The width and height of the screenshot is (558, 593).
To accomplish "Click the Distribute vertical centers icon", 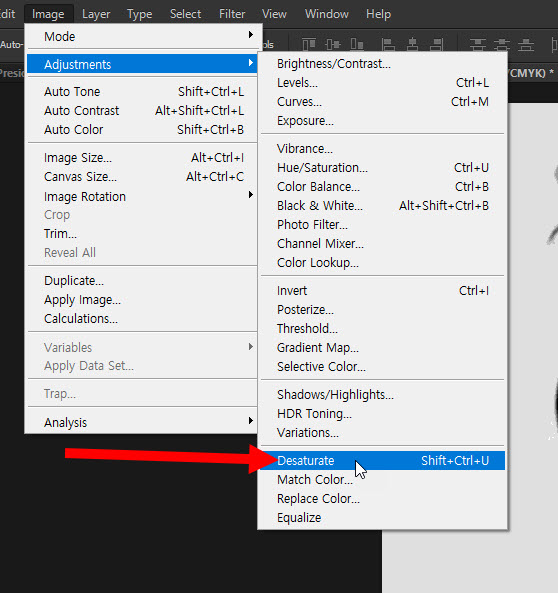I will (x=502, y=44).
